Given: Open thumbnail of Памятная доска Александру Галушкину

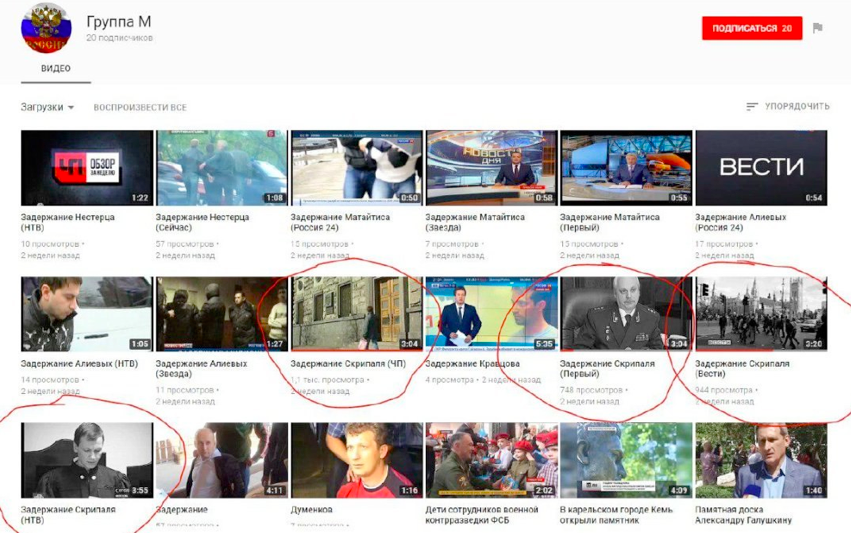Looking at the screenshot, I should 761,460.
